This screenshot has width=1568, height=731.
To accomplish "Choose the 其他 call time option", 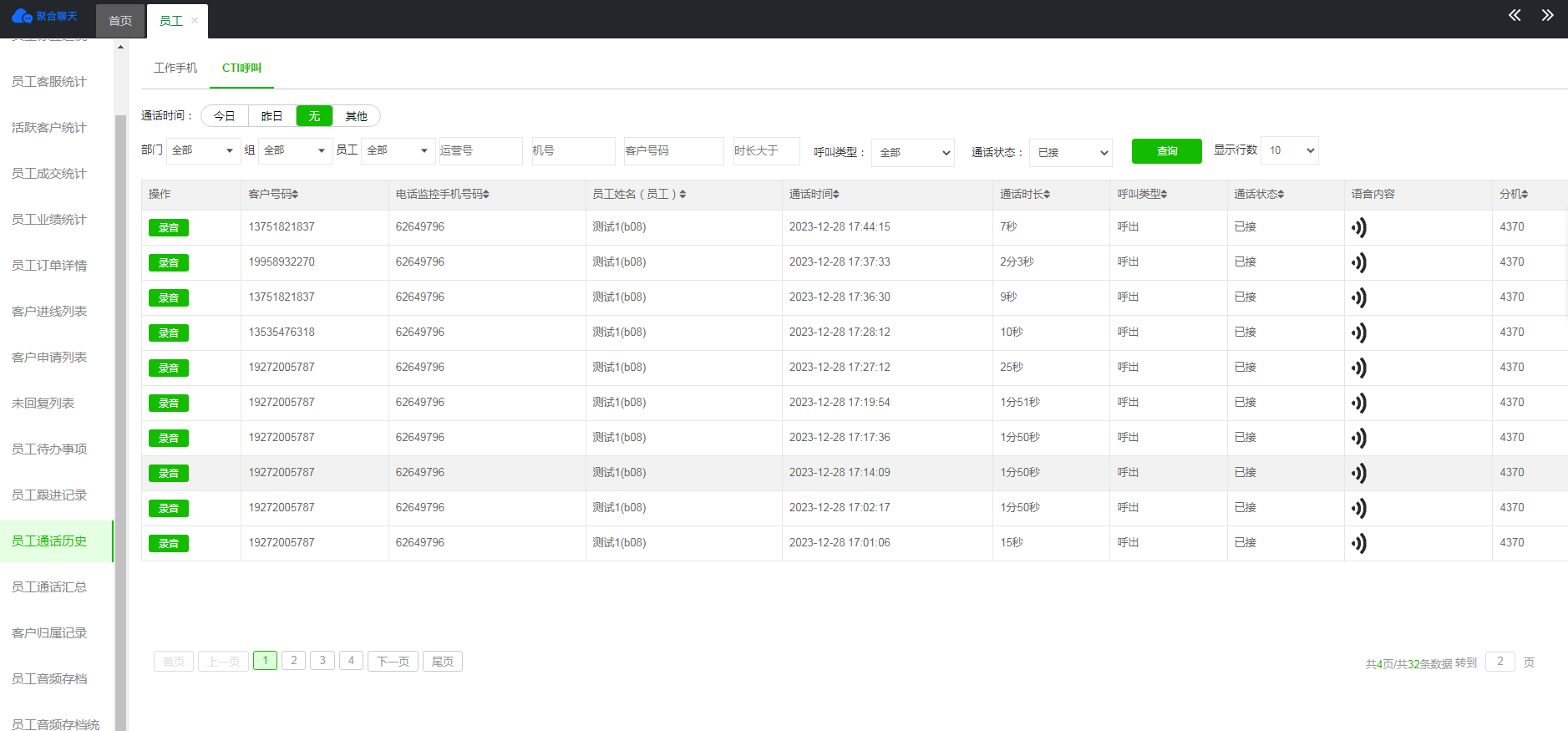I will [356, 116].
